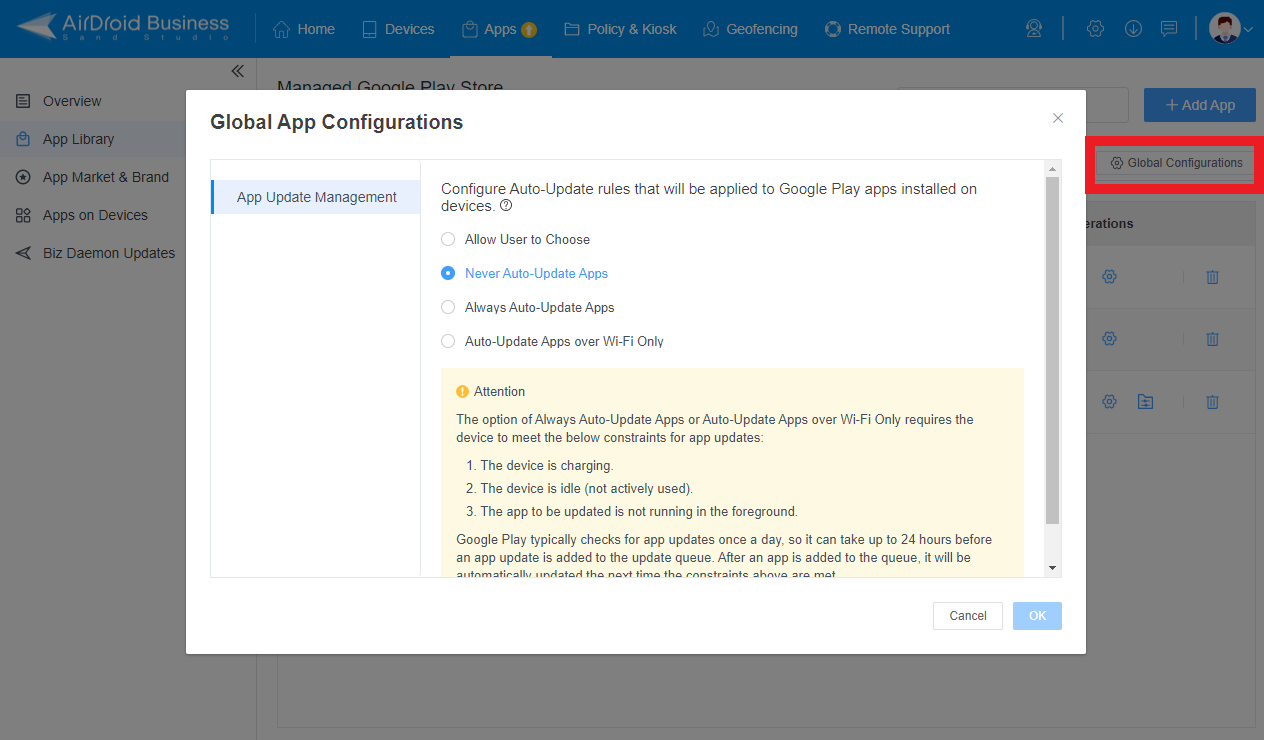The image size is (1264, 740).
Task: Open the Remote Support section
Action: (x=887, y=29)
